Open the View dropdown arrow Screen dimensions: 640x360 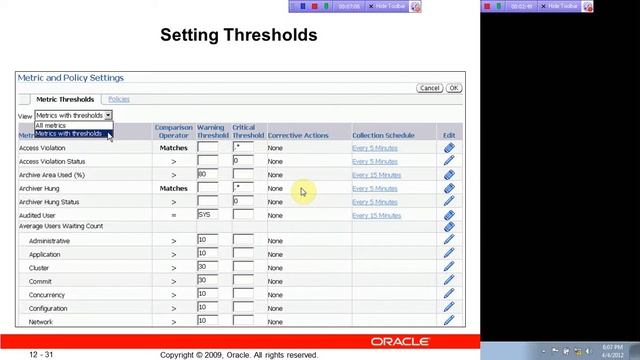[x=108, y=116]
